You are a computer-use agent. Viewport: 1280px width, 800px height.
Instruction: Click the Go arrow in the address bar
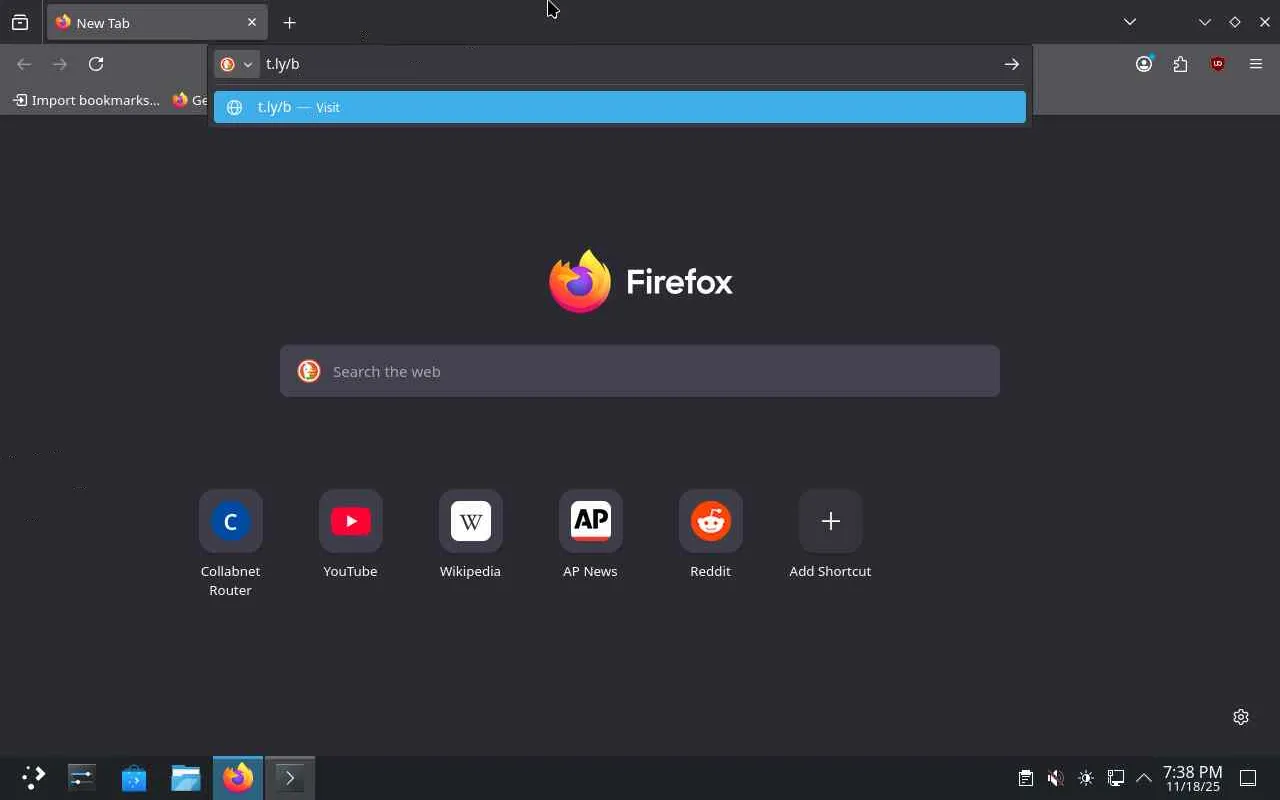[1012, 64]
